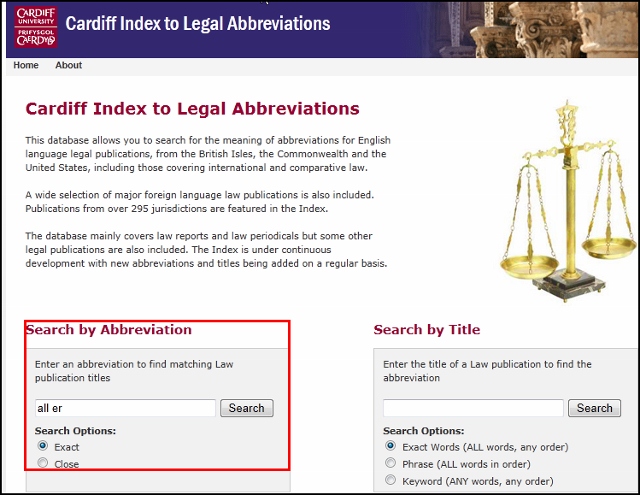
Task: Select the Exact radio option
Action: point(42,445)
